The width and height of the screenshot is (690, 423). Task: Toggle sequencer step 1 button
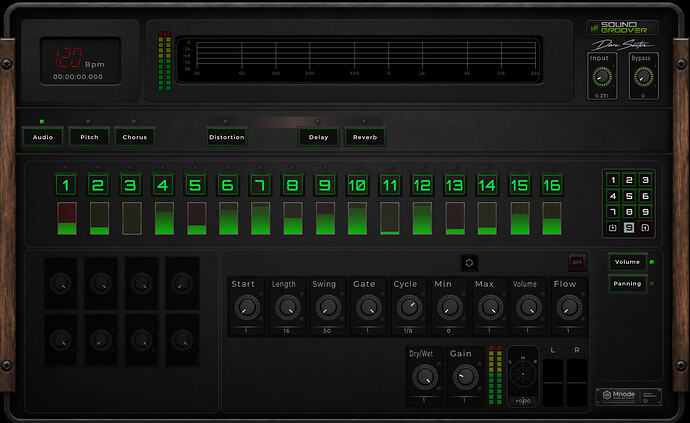[66, 185]
